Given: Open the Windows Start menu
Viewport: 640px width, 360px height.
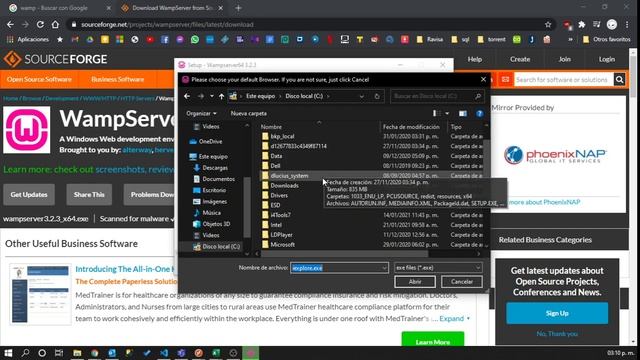Looking at the screenshot, I should [x=8, y=353].
